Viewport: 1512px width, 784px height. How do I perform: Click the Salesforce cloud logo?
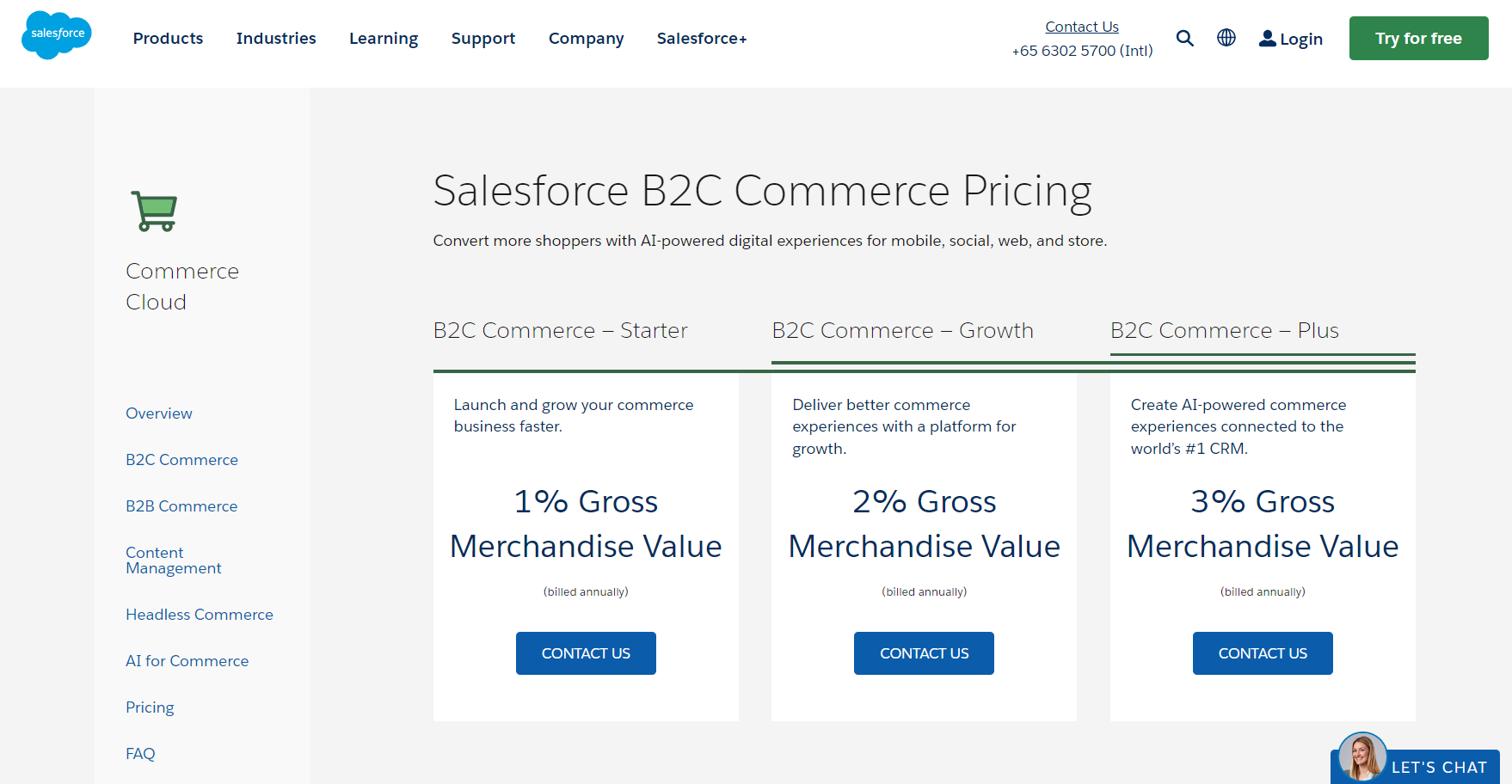[57, 35]
